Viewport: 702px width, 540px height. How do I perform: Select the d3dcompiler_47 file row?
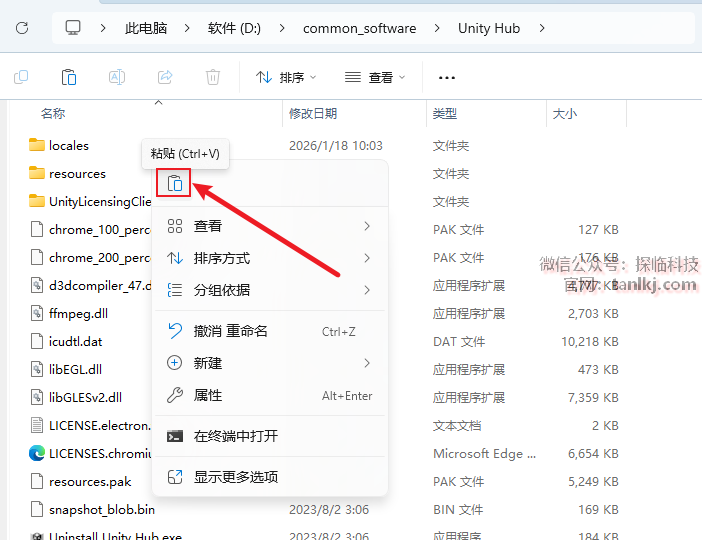100,285
